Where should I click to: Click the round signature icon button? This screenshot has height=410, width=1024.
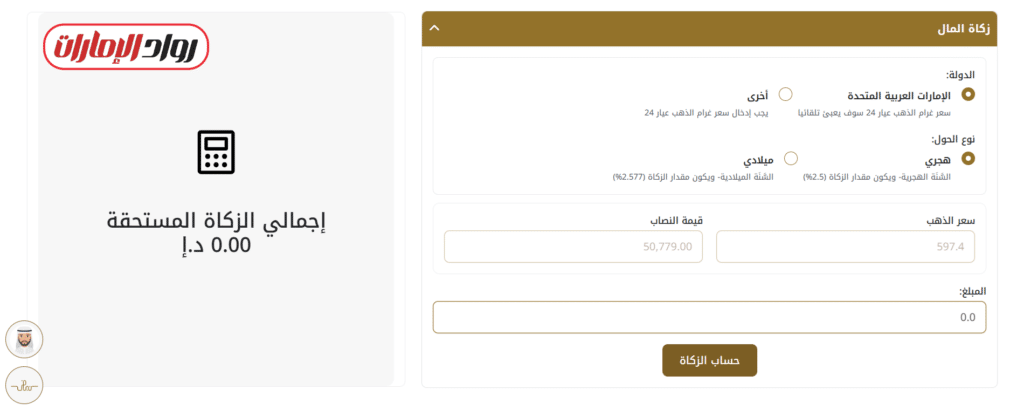coord(24,385)
